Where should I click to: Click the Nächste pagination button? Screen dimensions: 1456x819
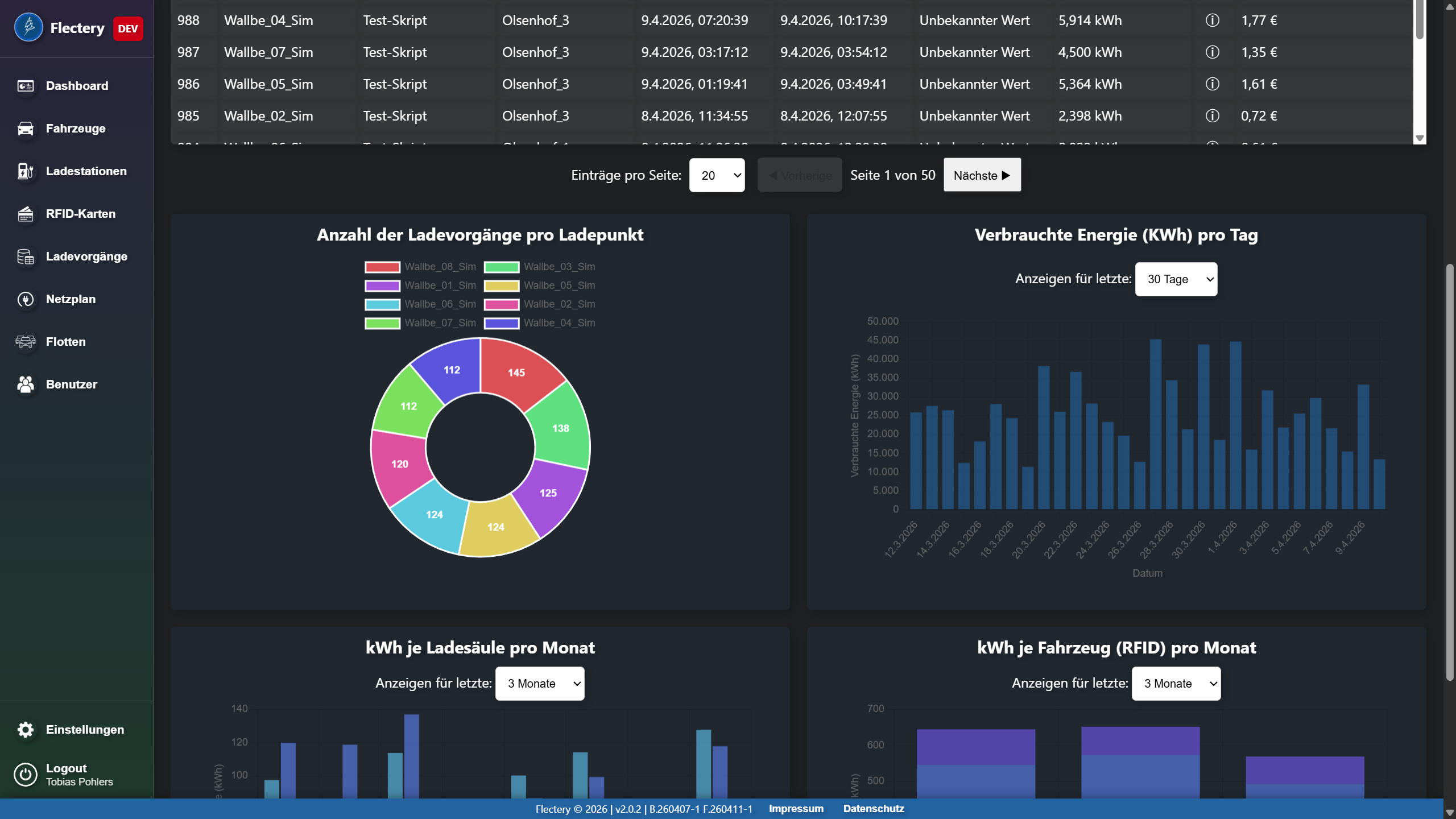[x=981, y=175]
